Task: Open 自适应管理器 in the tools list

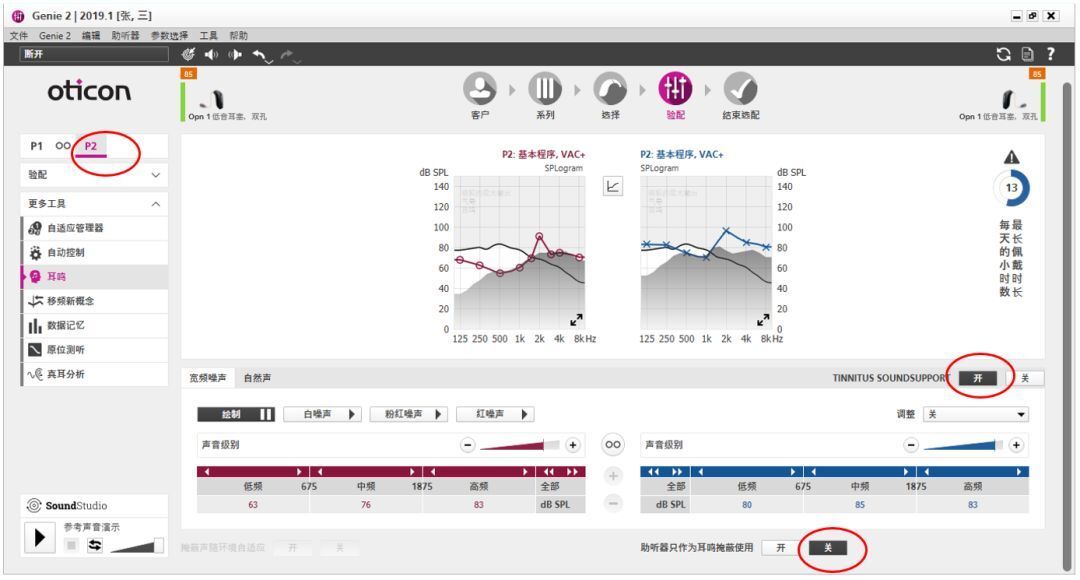Action: (95, 228)
